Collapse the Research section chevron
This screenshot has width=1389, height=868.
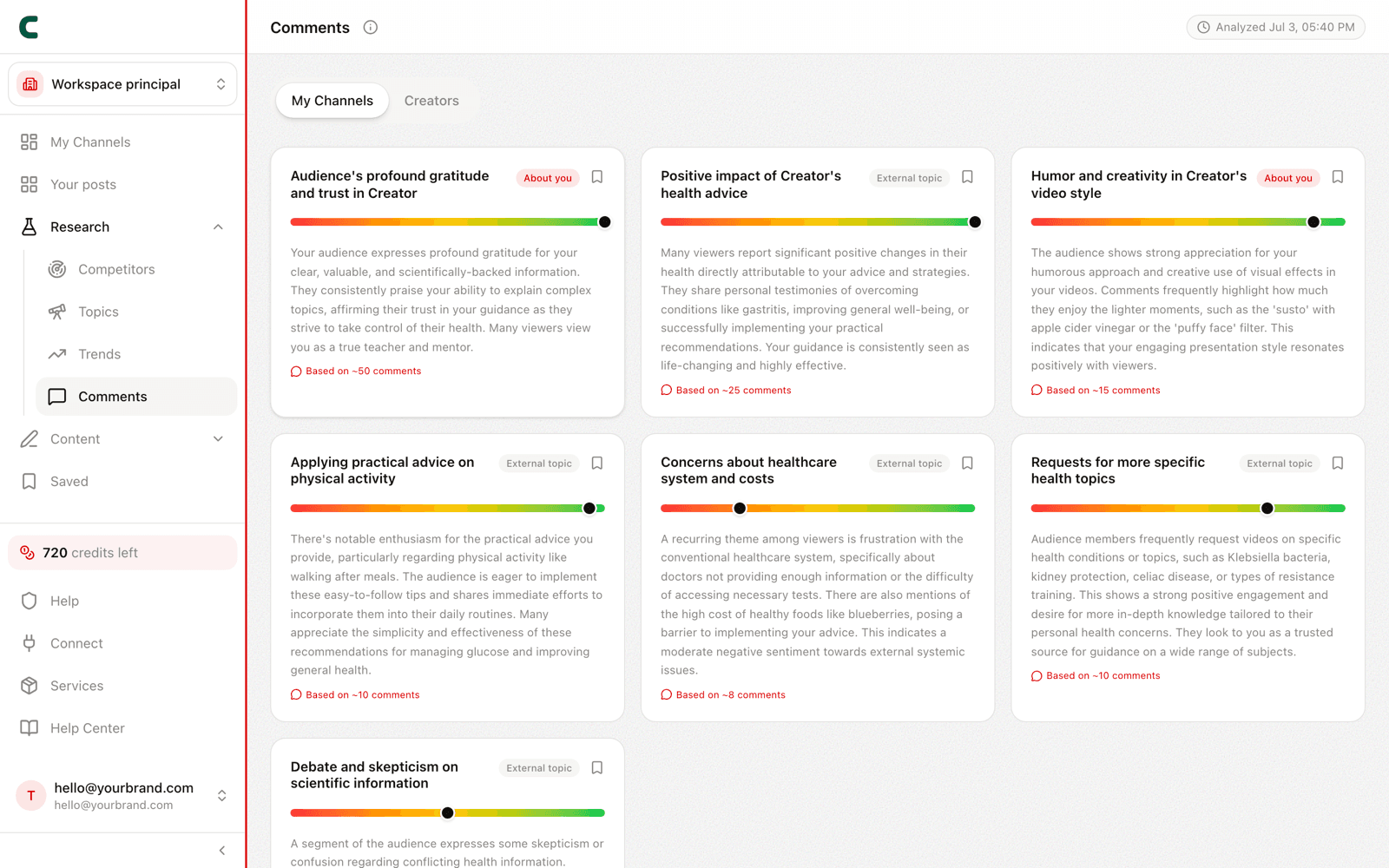(218, 227)
